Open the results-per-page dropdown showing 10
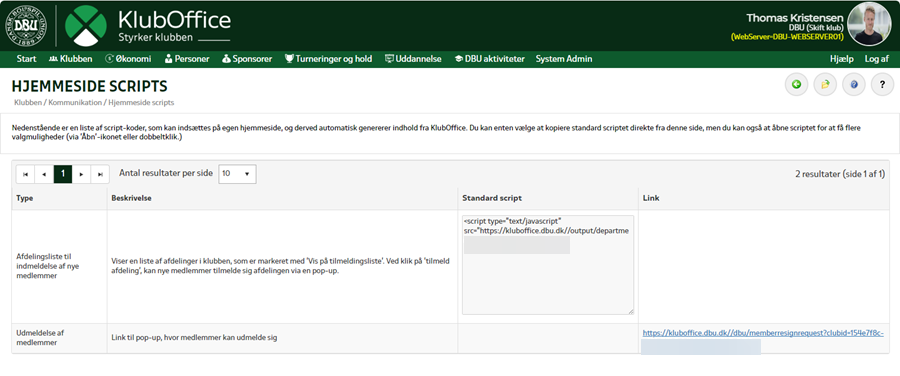The width and height of the screenshot is (900, 376). 237,174
